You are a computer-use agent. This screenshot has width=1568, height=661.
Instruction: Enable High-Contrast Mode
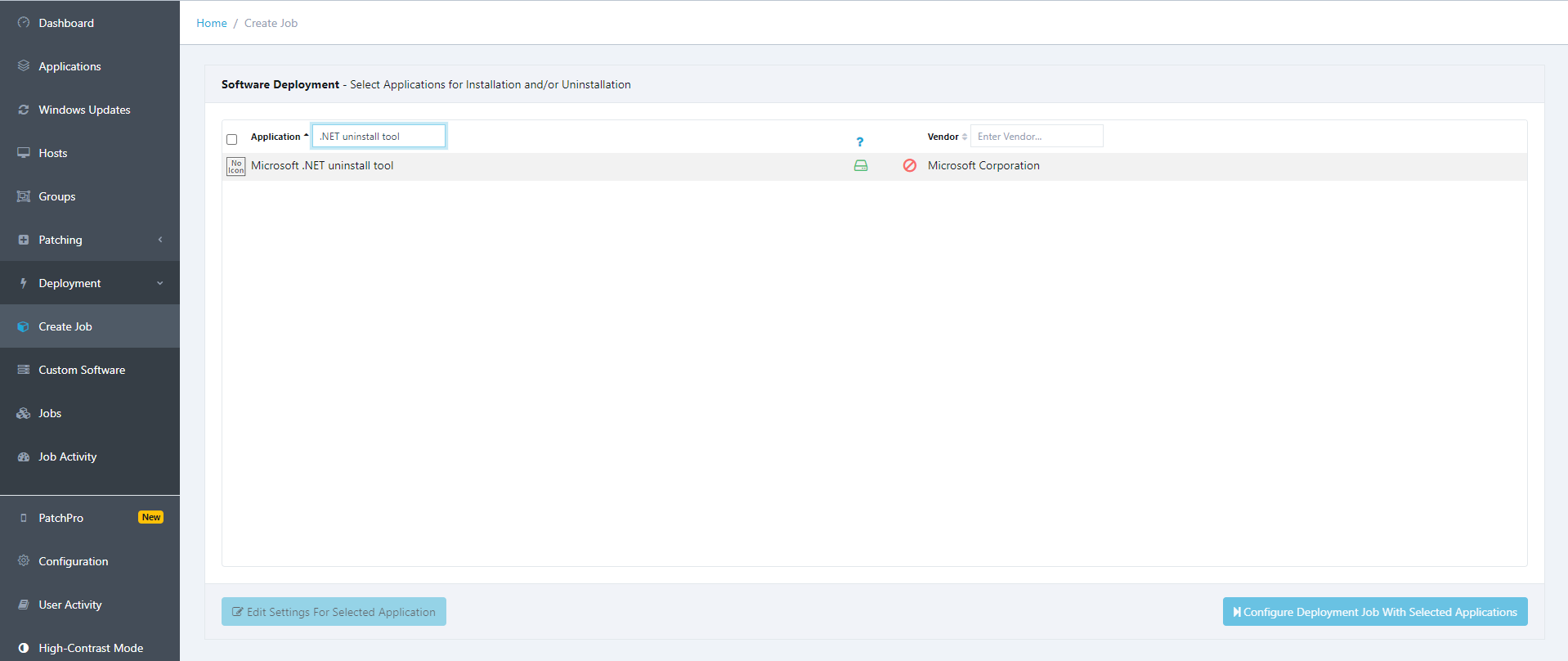tap(91, 648)
